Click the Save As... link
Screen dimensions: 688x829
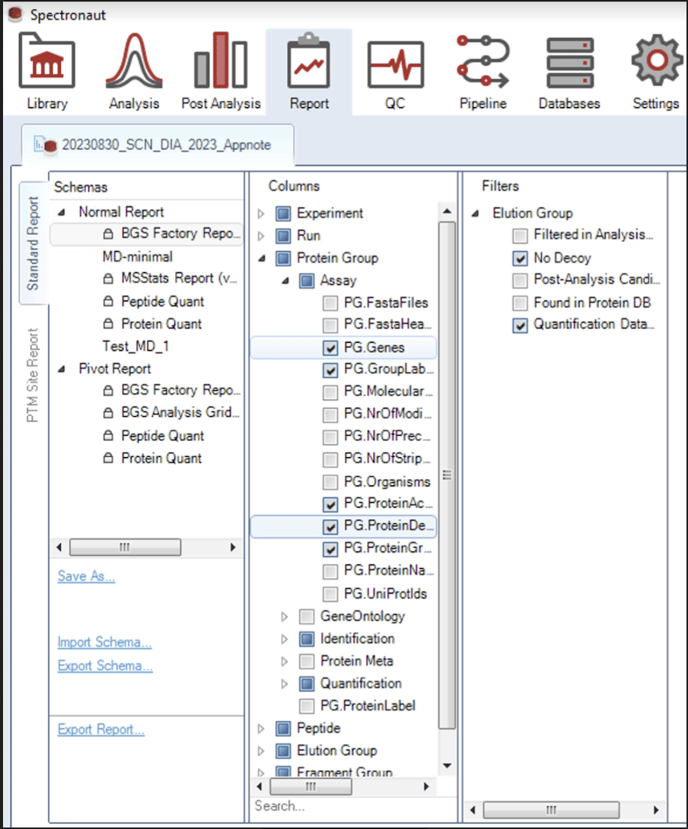(86, 576)
